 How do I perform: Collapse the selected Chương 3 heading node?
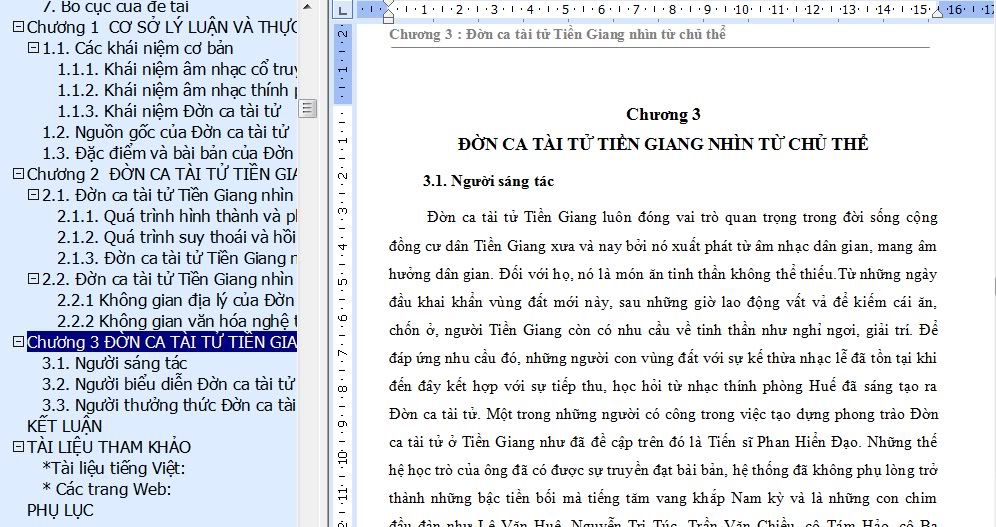click(x=18, y=342)
